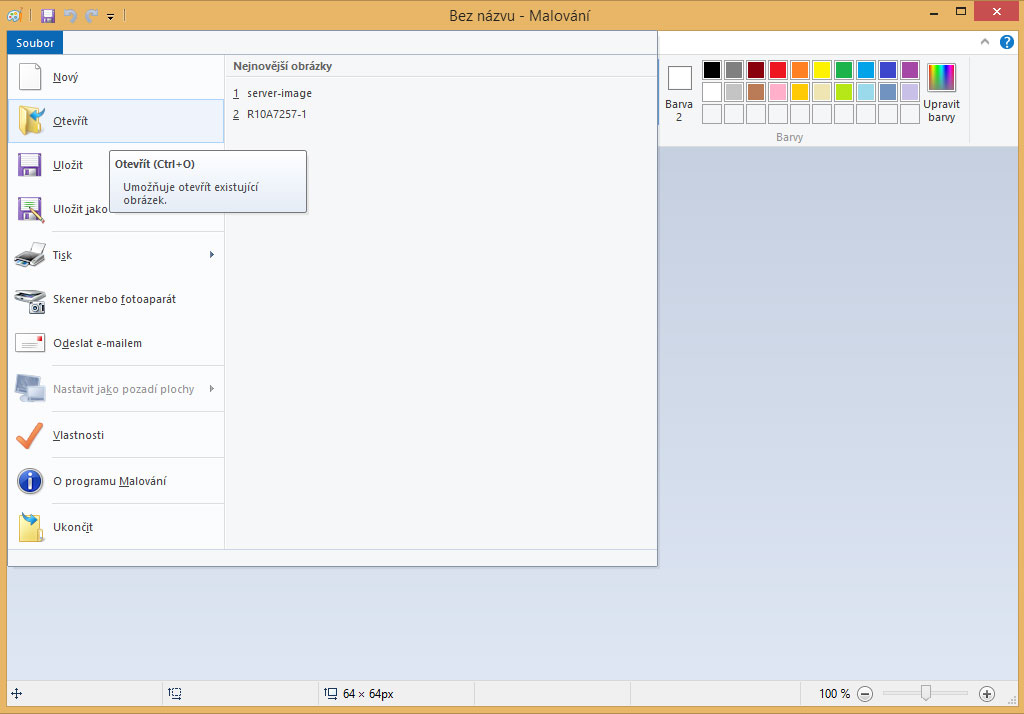Select Skener nebo fotoaparát entry
Image resolution: width=1024 pixels, height=714 pixels.
click(x=116, y=299)
